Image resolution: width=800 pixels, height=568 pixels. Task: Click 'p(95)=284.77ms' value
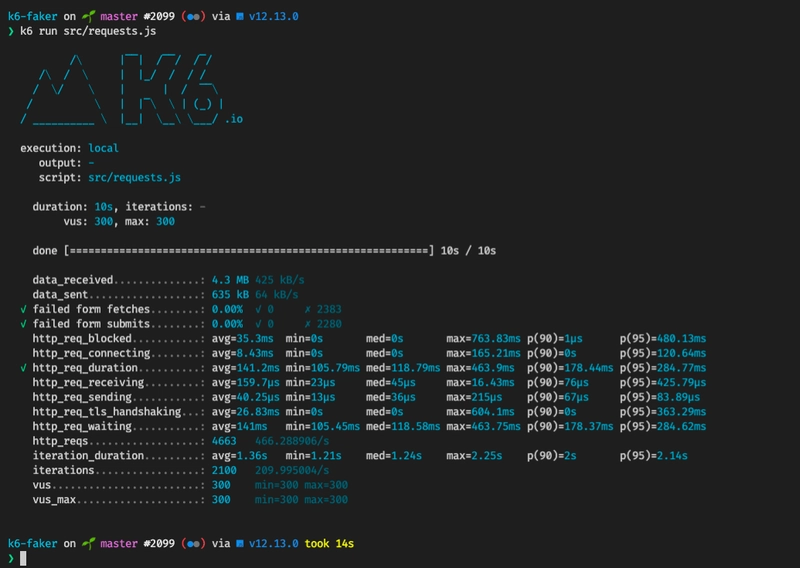tap(663, 368)
